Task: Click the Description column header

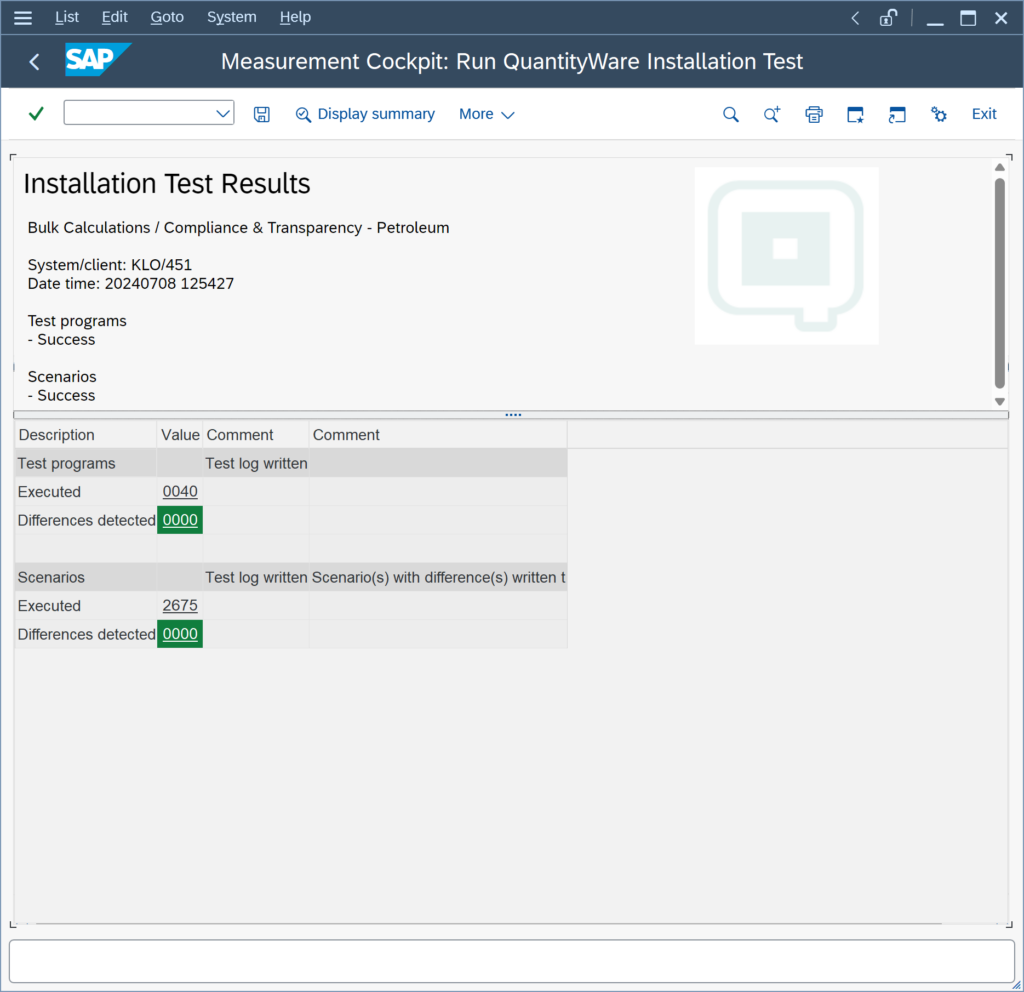Action: 85,435
